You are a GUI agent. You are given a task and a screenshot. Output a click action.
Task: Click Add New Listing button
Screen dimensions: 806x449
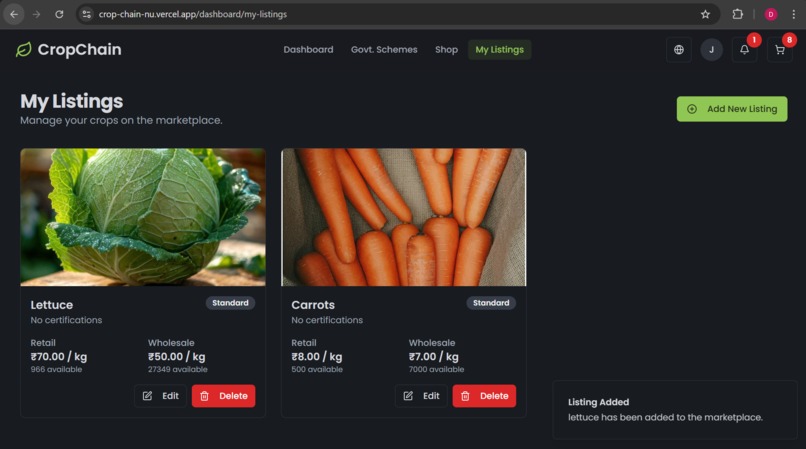pyautogui.click(x=731, y=109)
